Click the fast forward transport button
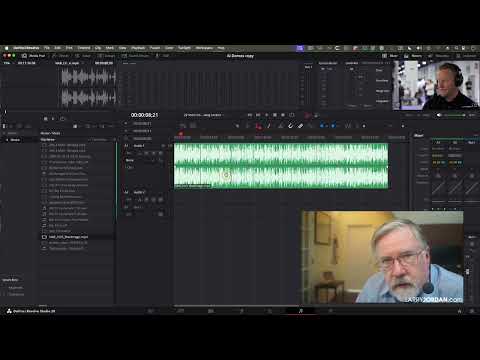The image size is (480, 360). (x=258, y=115)
